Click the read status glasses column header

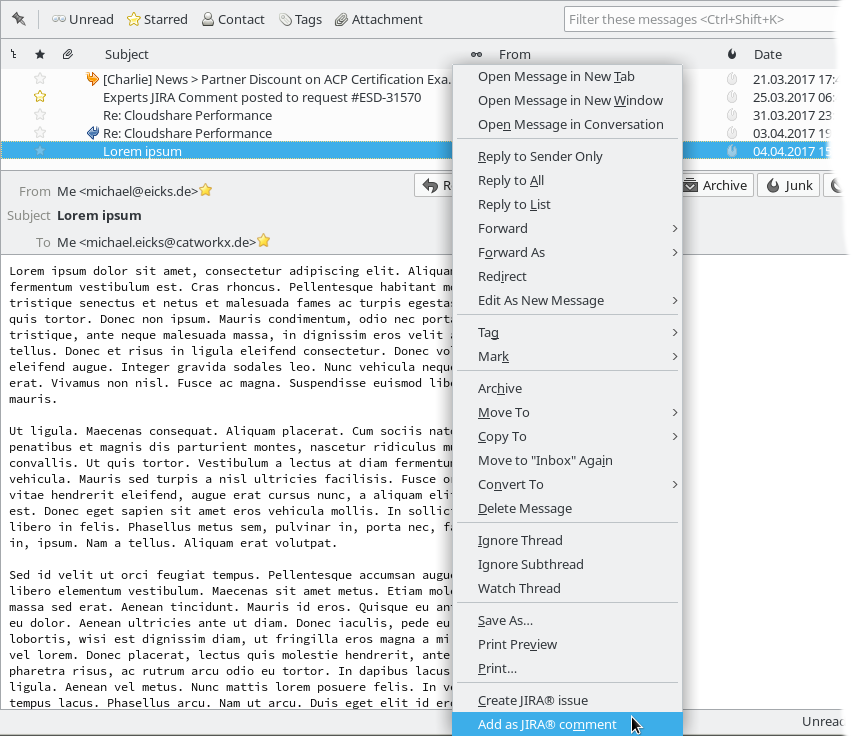click(476, 54)
